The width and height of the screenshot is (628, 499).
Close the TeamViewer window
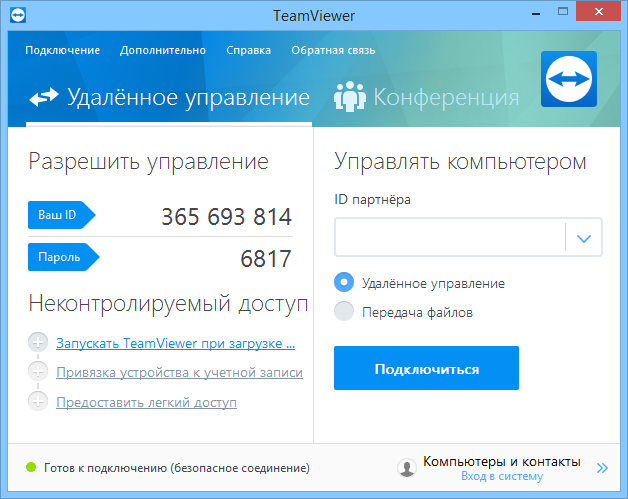pos(599,12)
